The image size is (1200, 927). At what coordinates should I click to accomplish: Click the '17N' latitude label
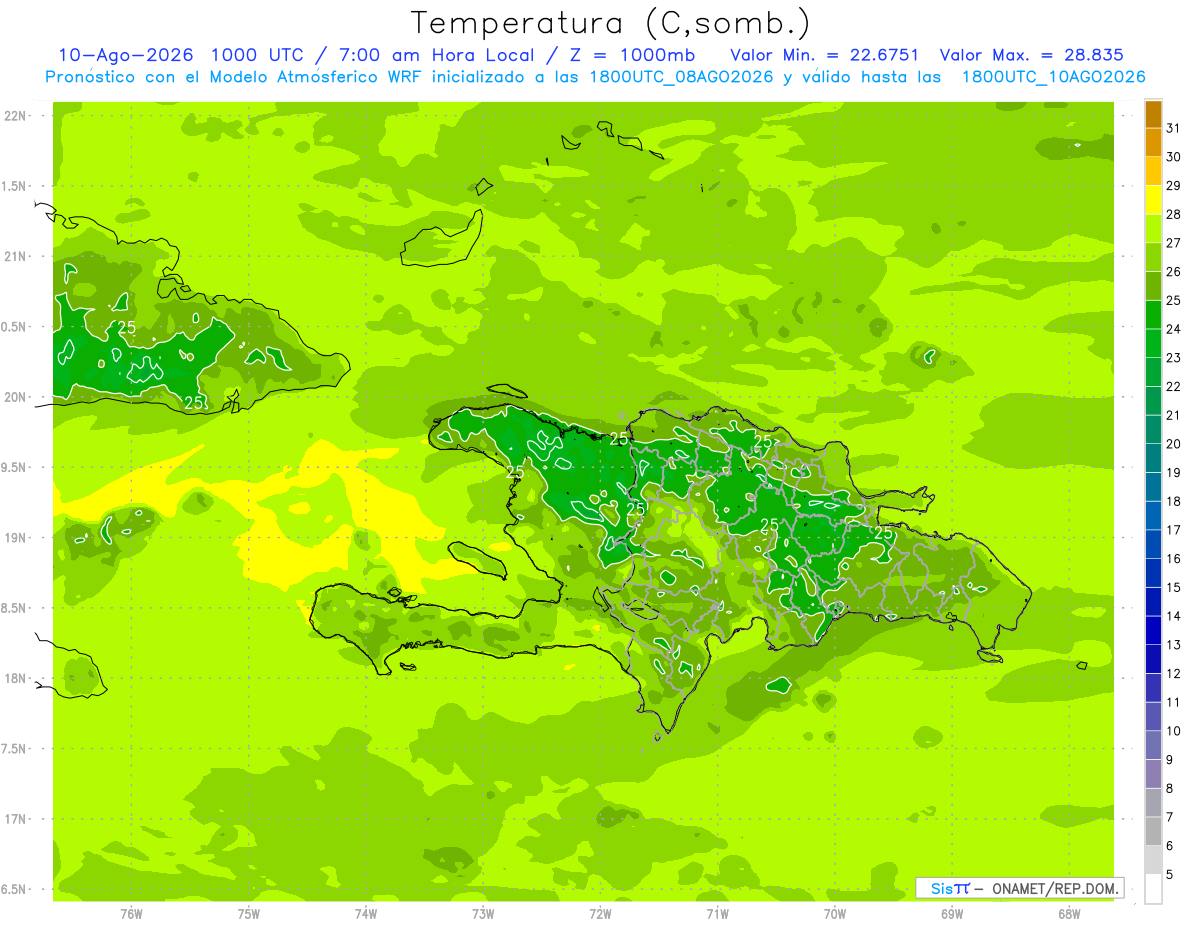coord(17,819)
